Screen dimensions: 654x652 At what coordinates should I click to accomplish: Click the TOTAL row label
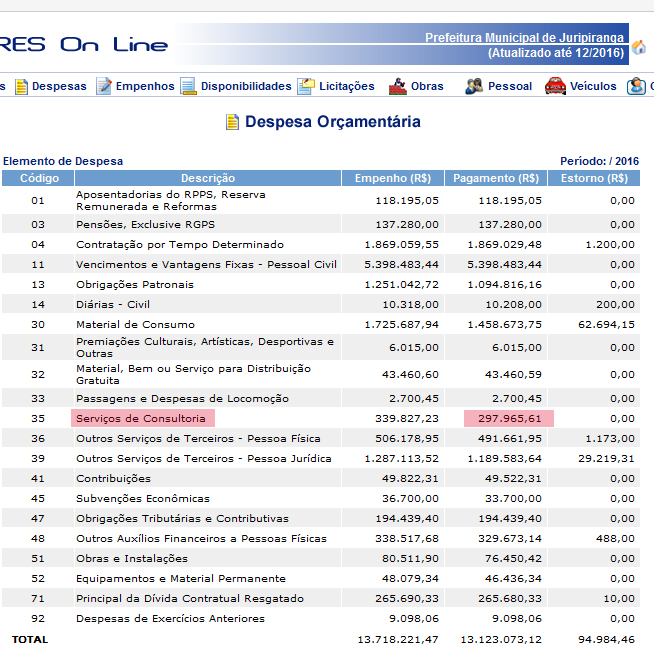coord(30,639)
